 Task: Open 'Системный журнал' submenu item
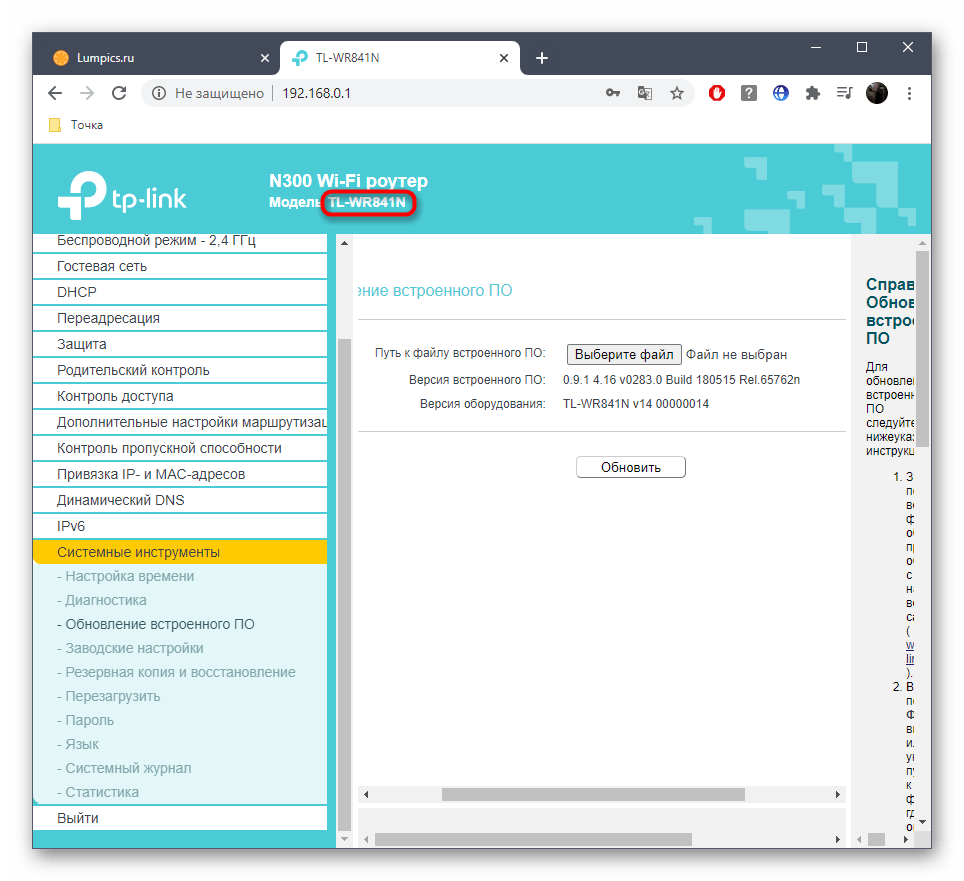(x=124, y=768)
